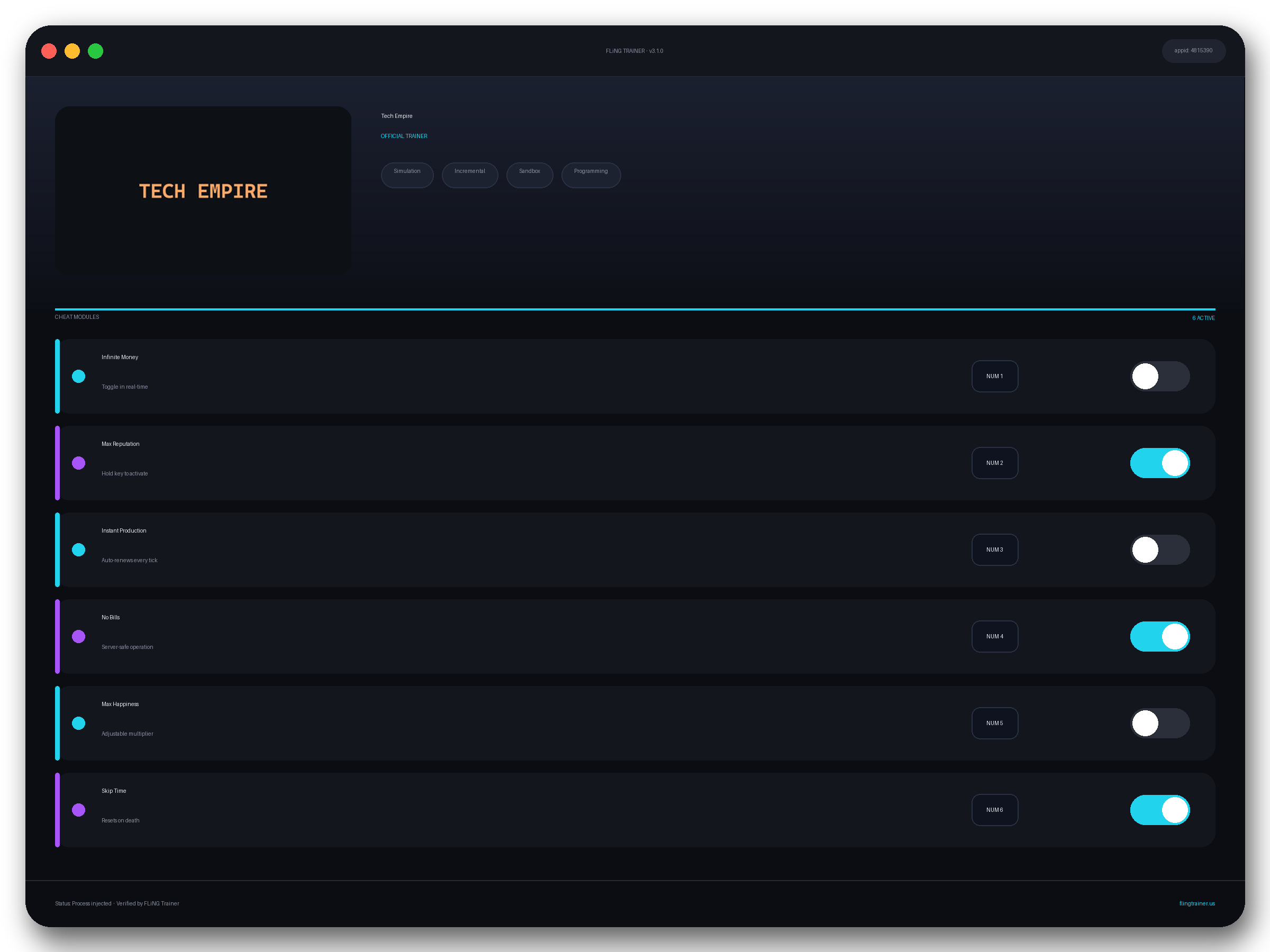Click the FLiNG TRAINER v3.1.0 title
This screenshot has height=952, width=1270.
(634, 51)
